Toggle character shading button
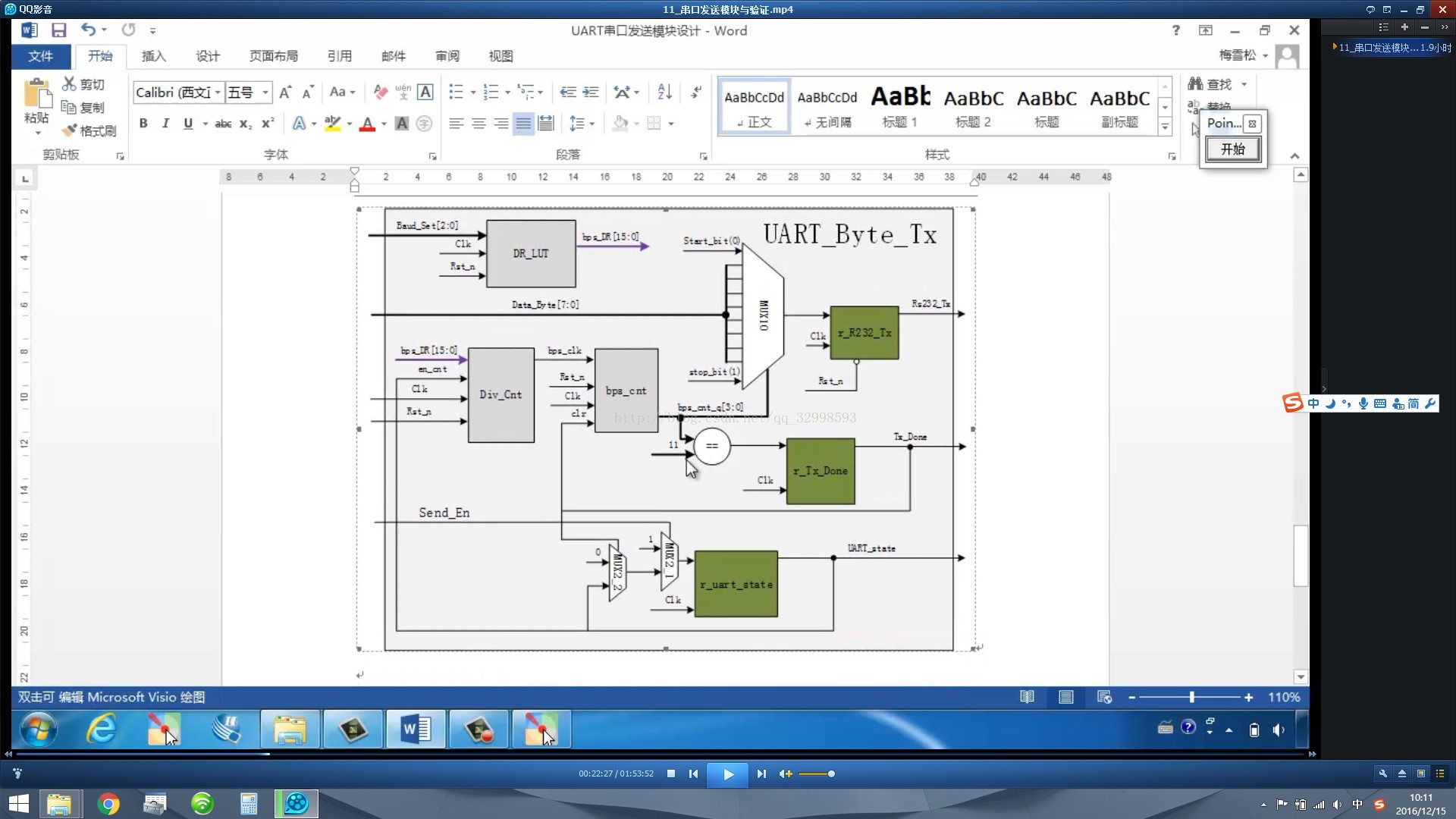Viewport: 1456px width, 819px height. click(402, 124)
